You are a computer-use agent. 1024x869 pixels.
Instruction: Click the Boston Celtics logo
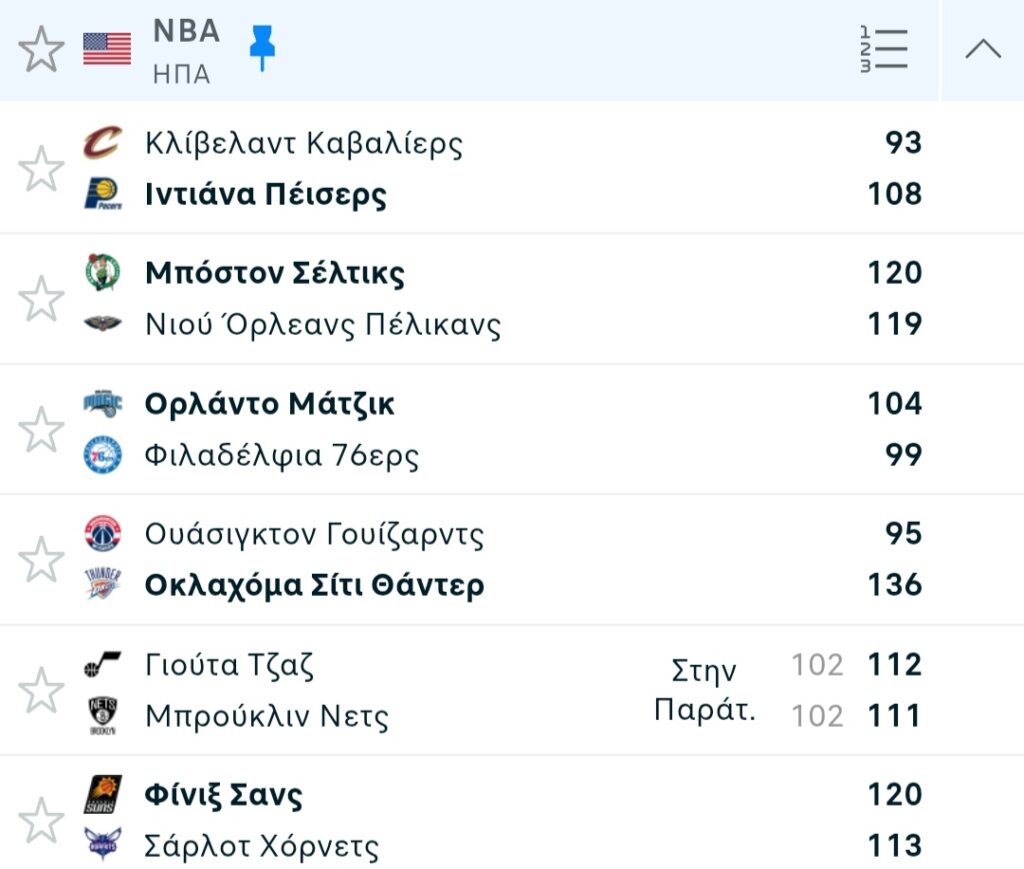pyautogui.click(x=102, y=273)
